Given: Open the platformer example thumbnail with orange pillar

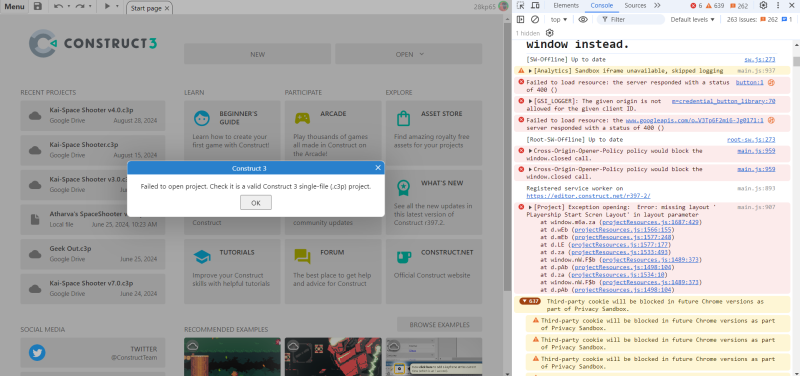Looking at the screenshot, I should 232,357.
